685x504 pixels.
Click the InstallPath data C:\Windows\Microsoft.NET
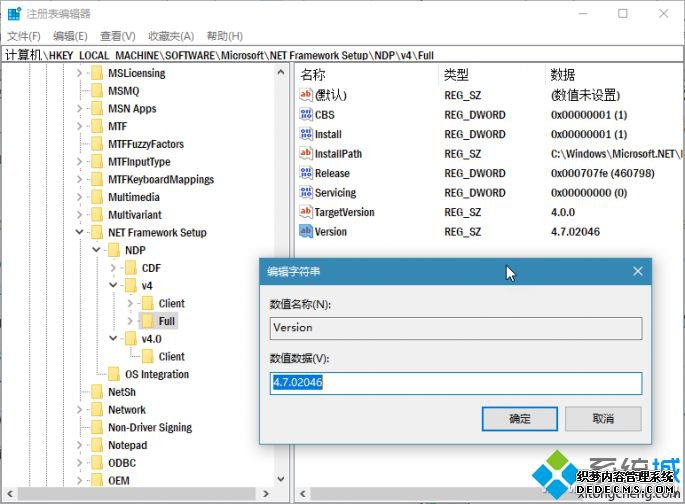[616, 154]
